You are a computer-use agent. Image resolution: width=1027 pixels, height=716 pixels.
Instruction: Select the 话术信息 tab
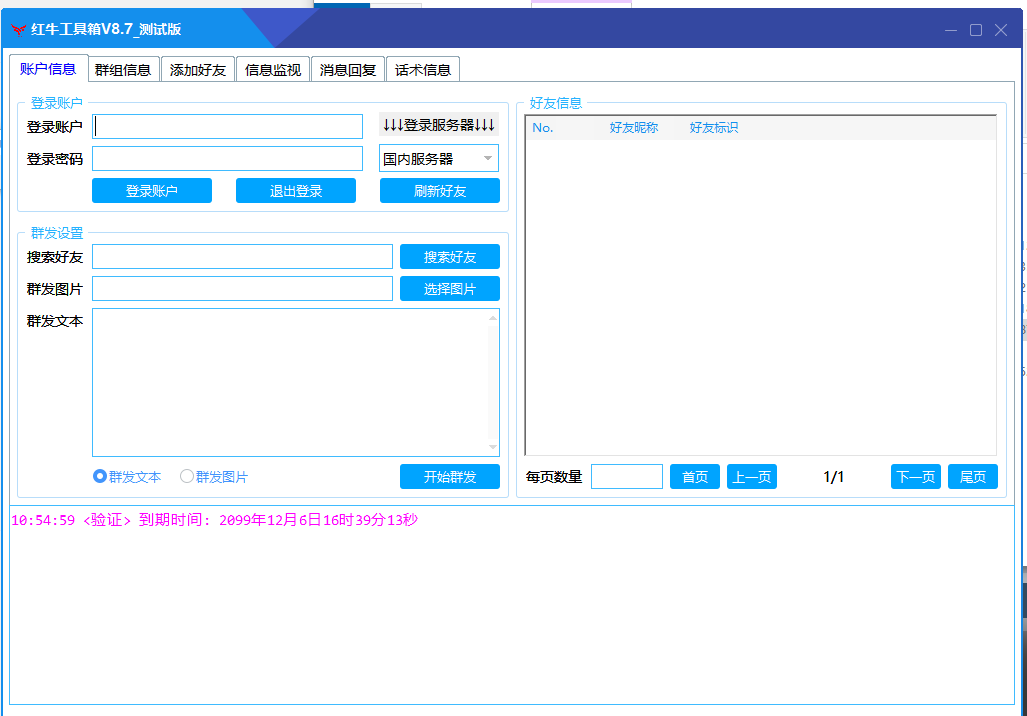423,70
